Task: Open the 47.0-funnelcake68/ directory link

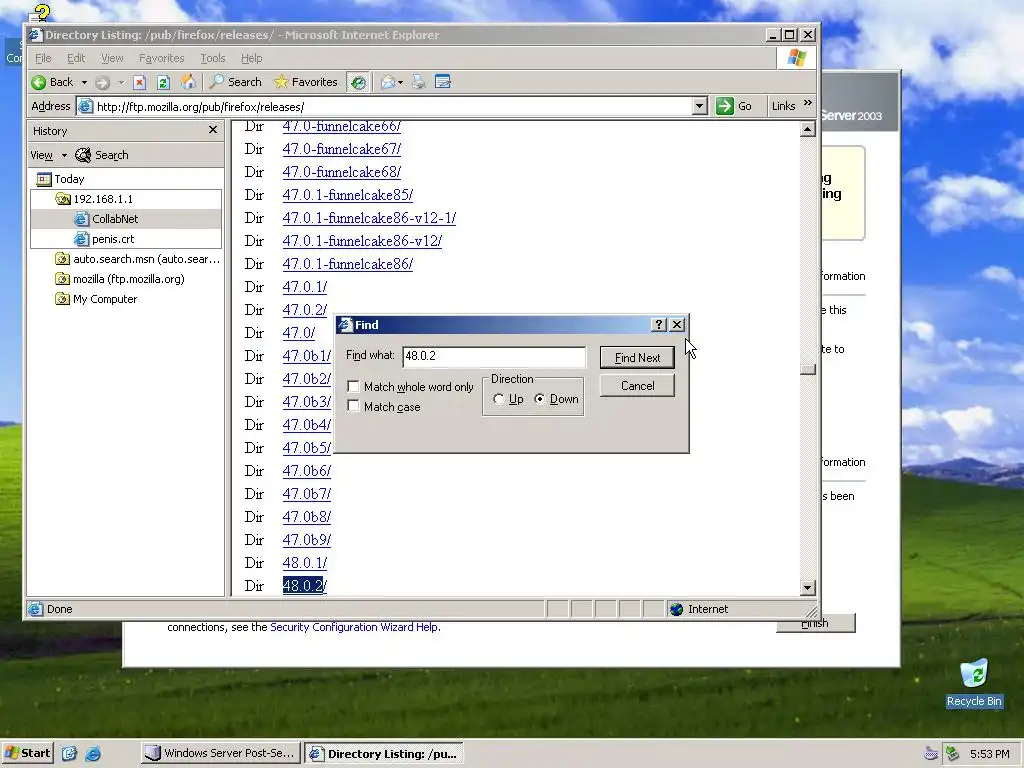Action: point(342,172)
